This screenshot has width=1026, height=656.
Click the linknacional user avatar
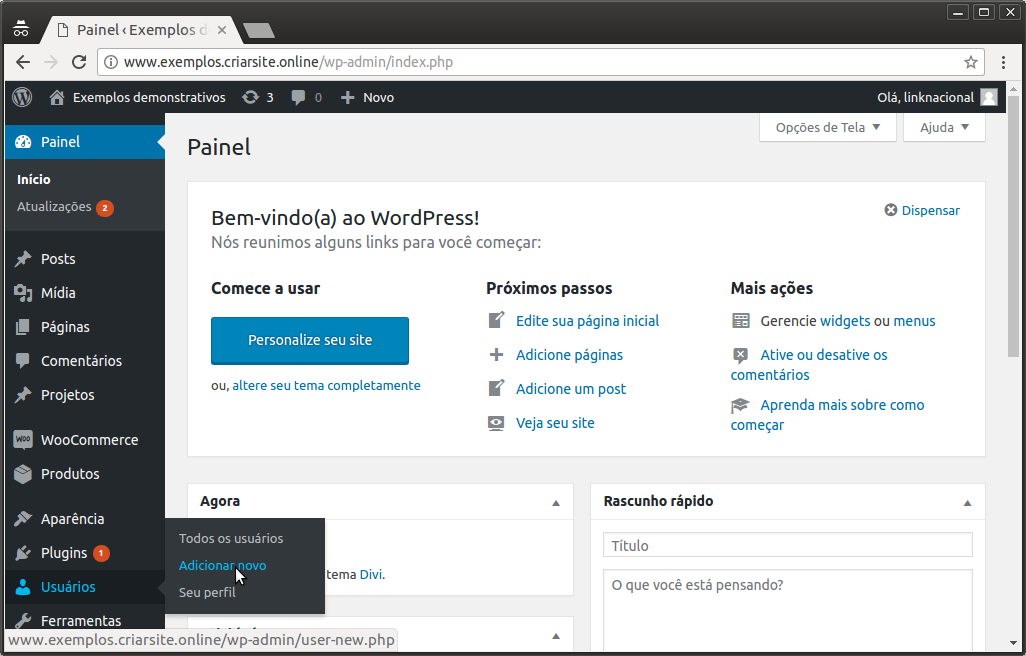pyautogui.click(x=989, y=97)
